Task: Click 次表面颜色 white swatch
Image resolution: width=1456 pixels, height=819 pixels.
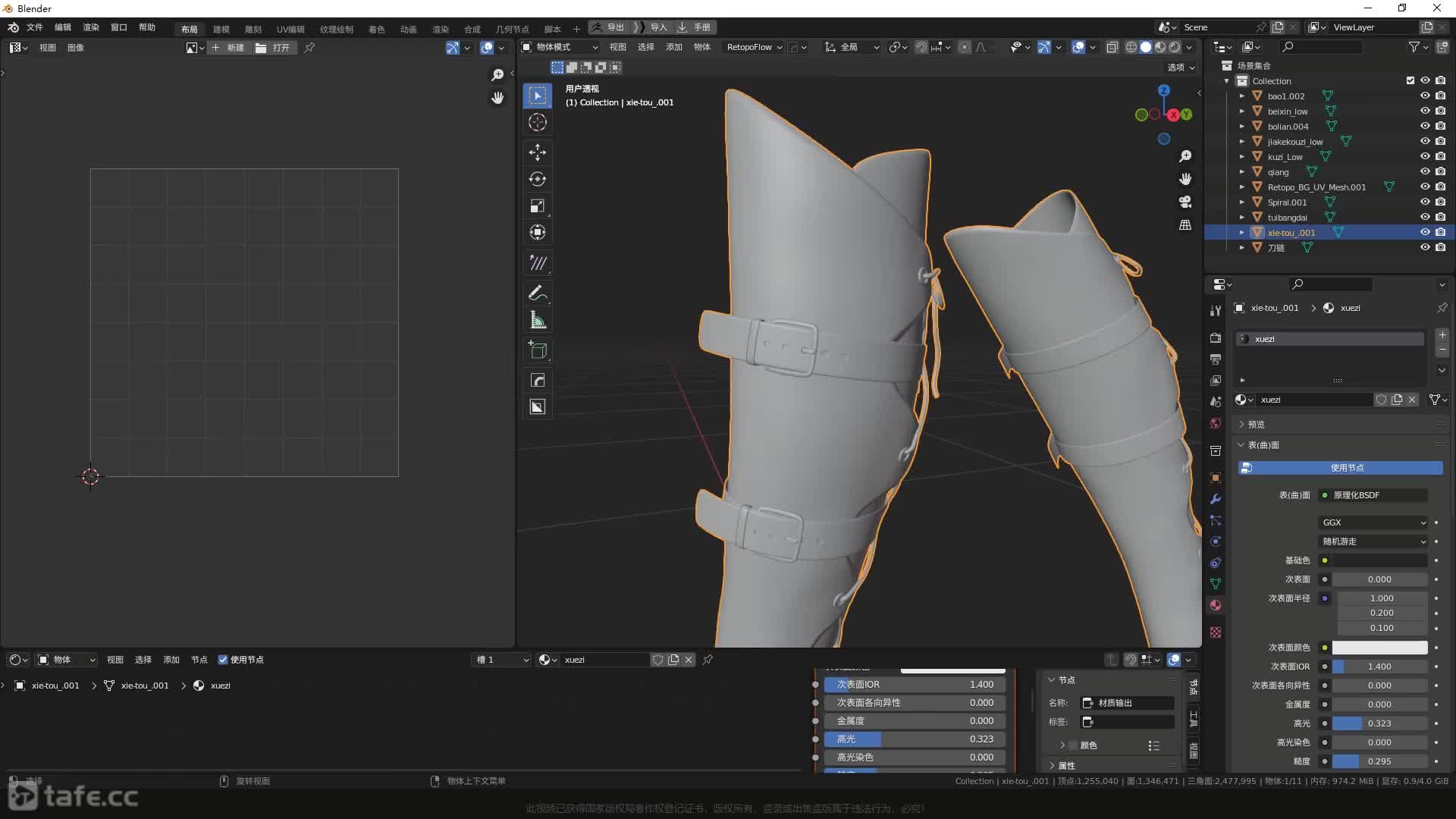Action: 1380,648
